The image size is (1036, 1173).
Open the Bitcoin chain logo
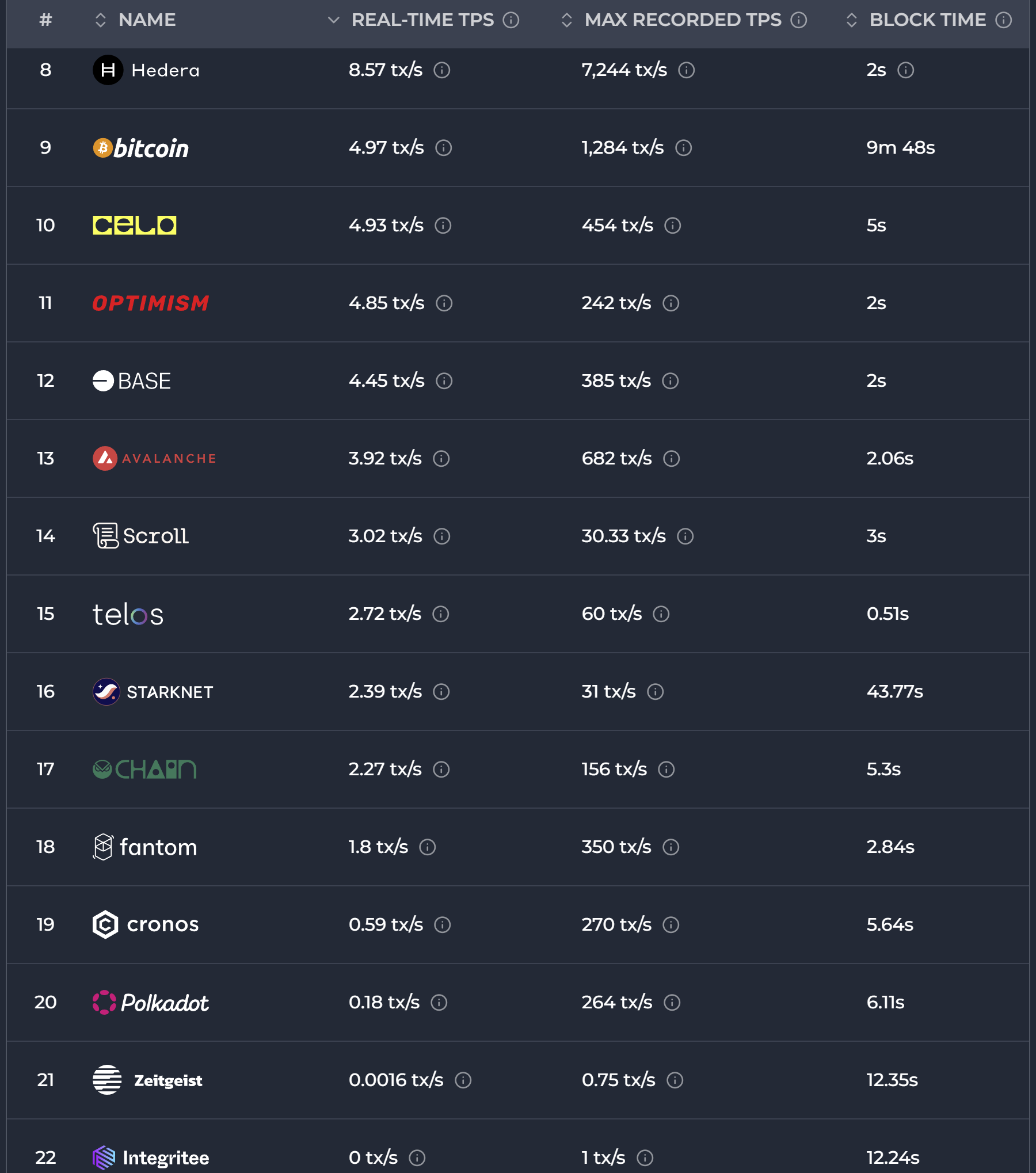click(x=141, y=148)
